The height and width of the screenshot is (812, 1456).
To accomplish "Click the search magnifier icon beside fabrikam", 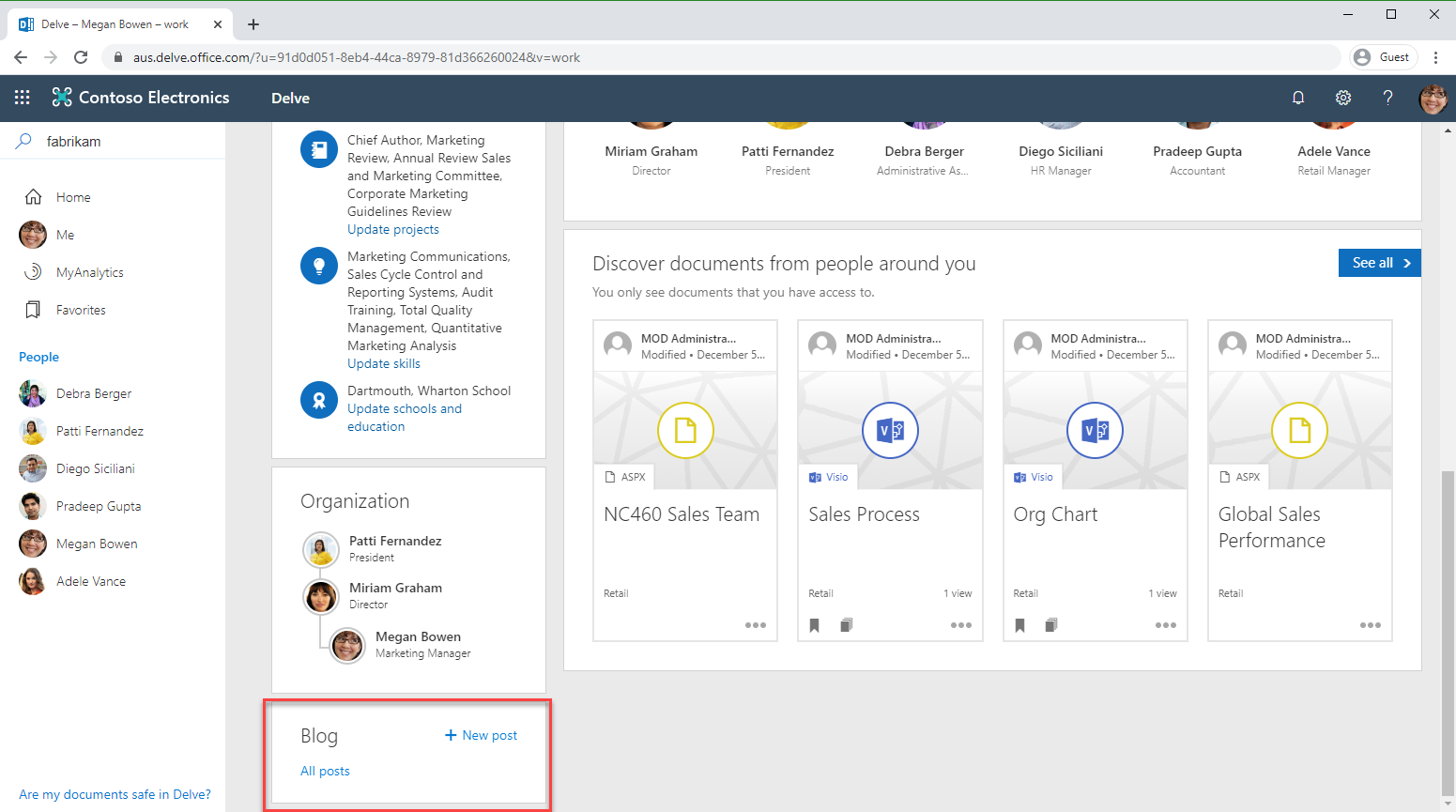I will click(x=24, y=141).
